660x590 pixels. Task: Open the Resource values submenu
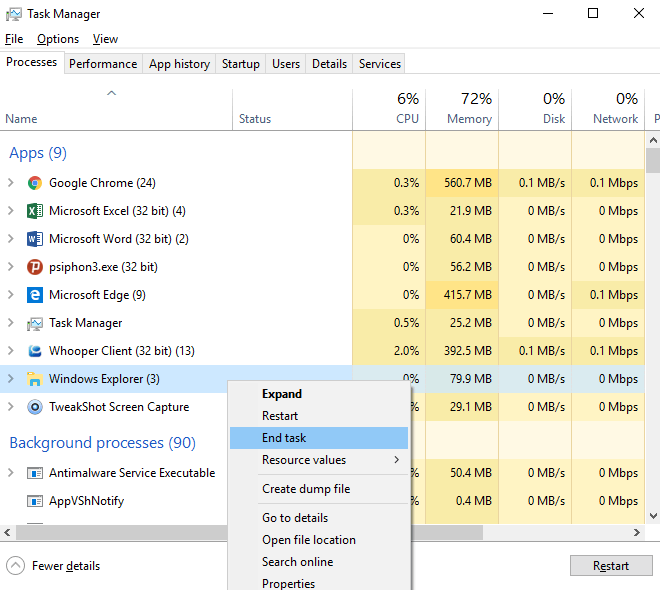(319, 460)
